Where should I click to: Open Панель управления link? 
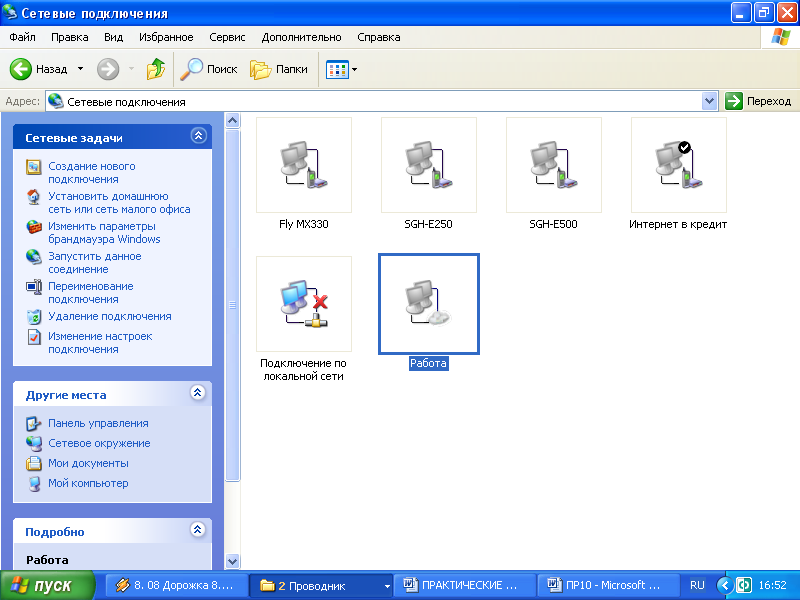click(x=98, y=423)
